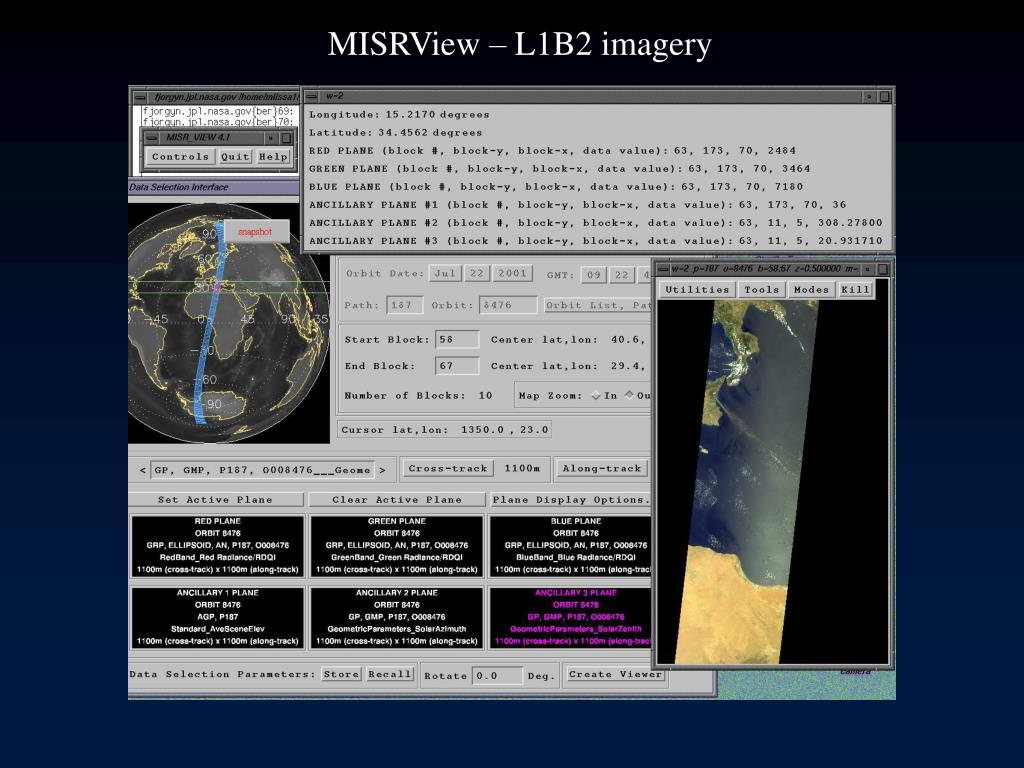The image size is (1024, 768).
Task: Select the GREEN PLANE panel
Action: click(x=396, y=546)
